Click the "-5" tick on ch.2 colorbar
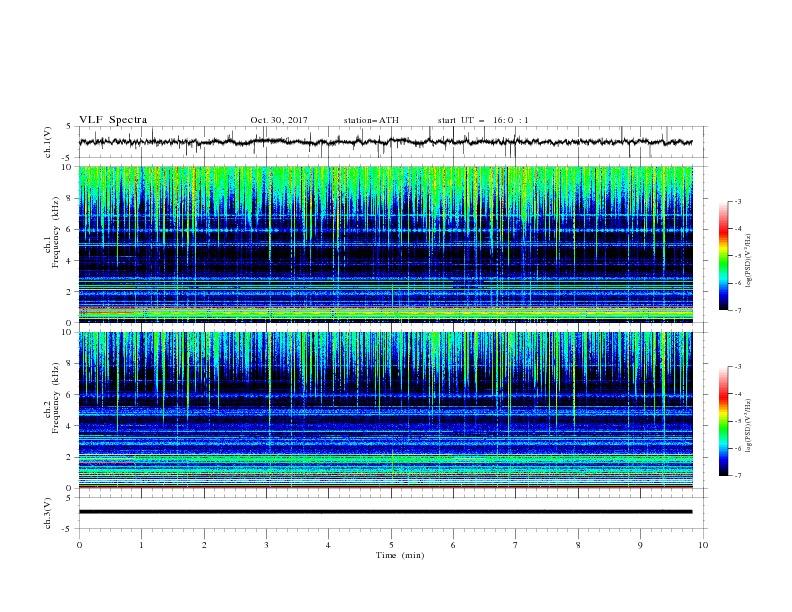The image size is (792, 612). point(738,421)
